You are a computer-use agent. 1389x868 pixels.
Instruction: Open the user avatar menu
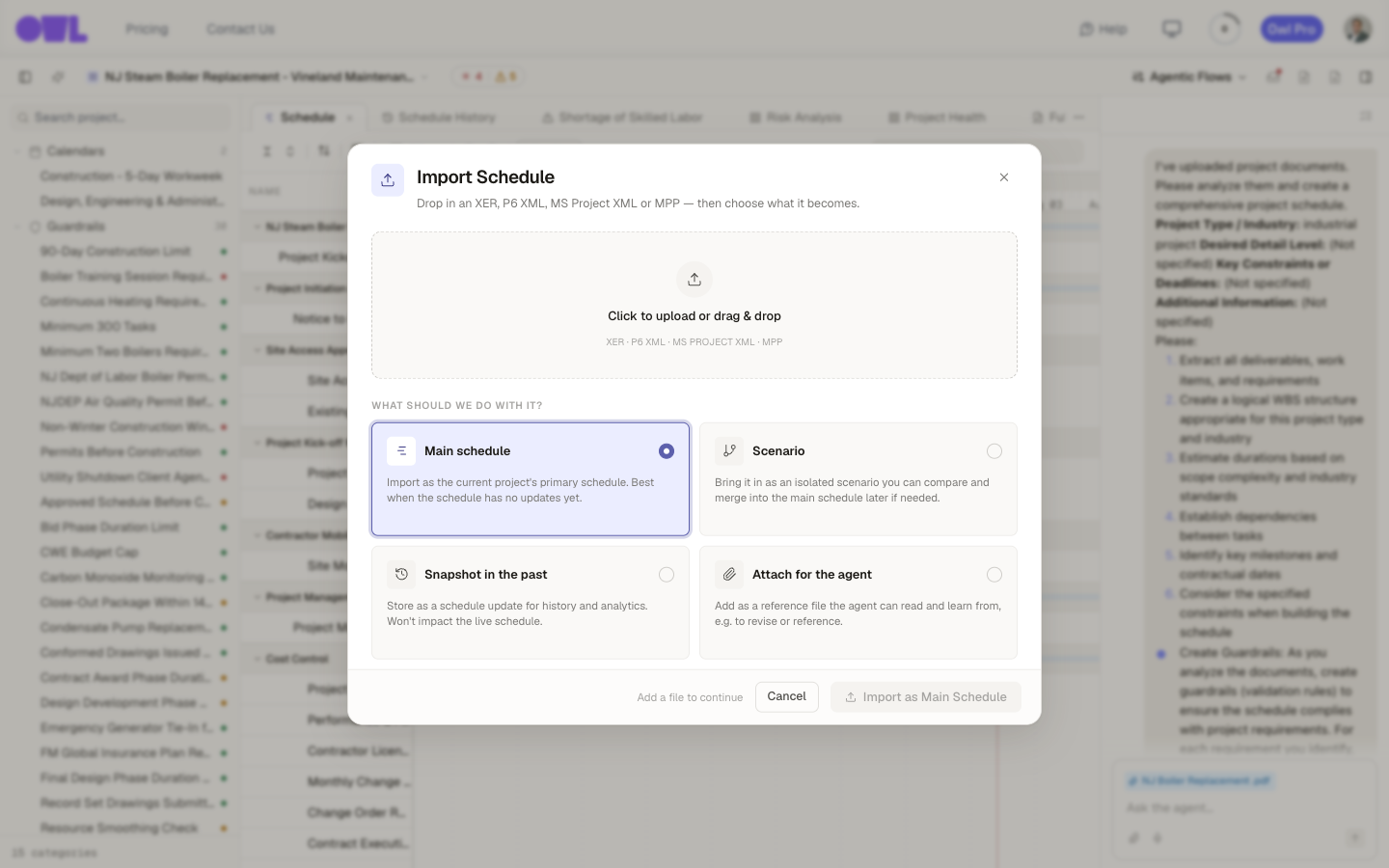pyautogui.click(x=1358, y=29)
